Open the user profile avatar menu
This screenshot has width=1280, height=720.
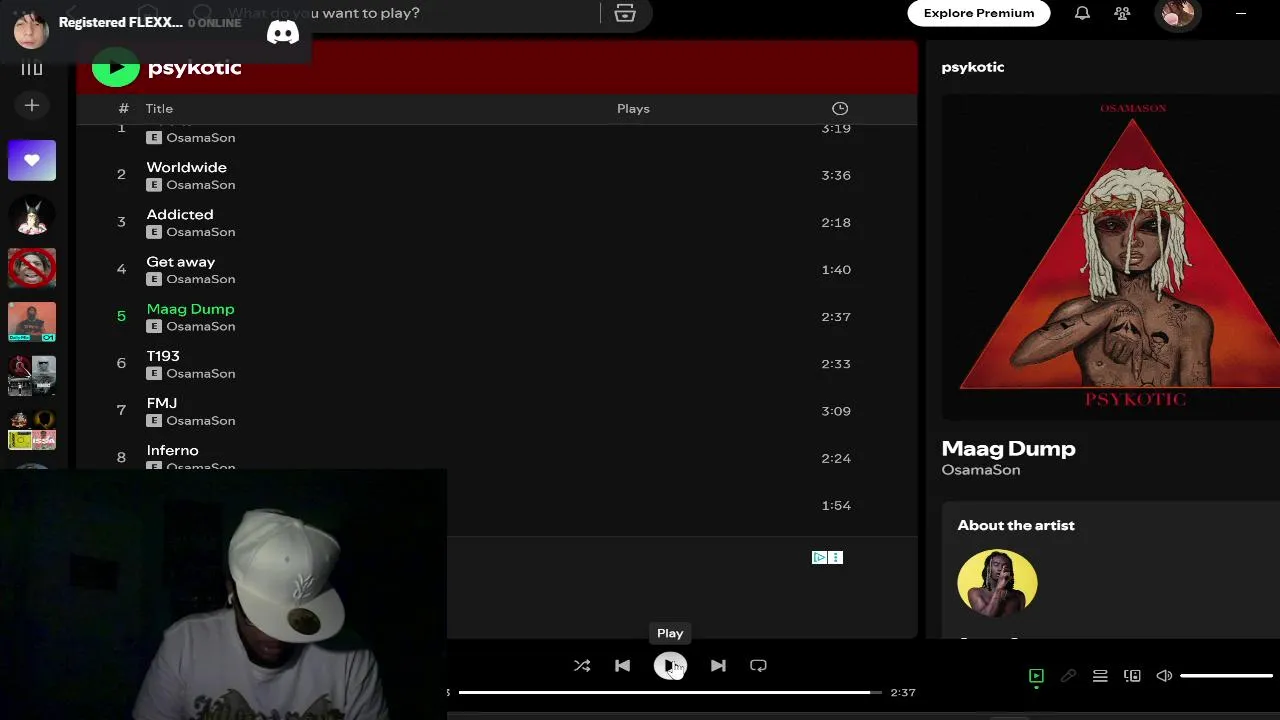tap(1177, 13)
